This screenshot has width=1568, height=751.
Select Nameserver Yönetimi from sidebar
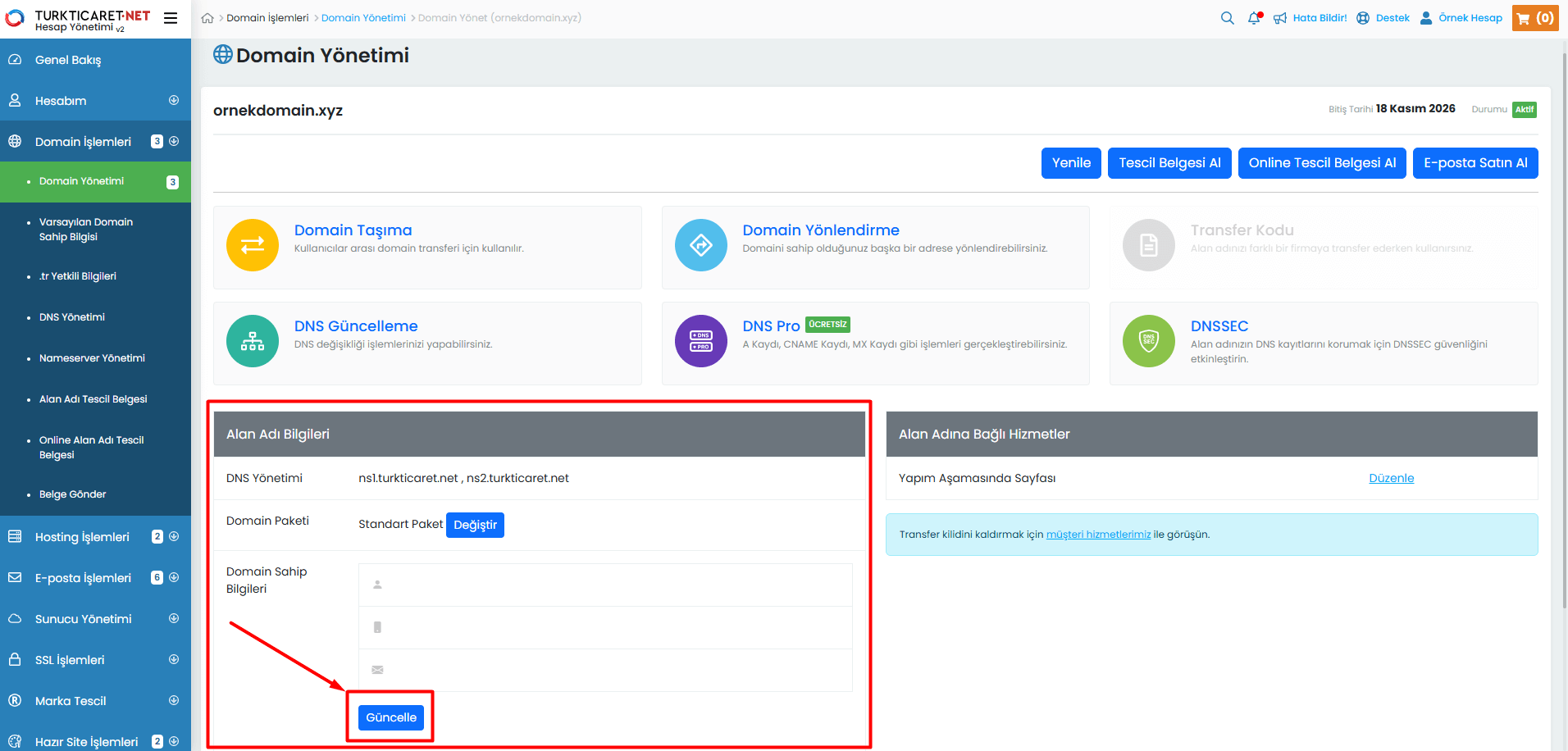pyautogui.click(x=92, y=358)
